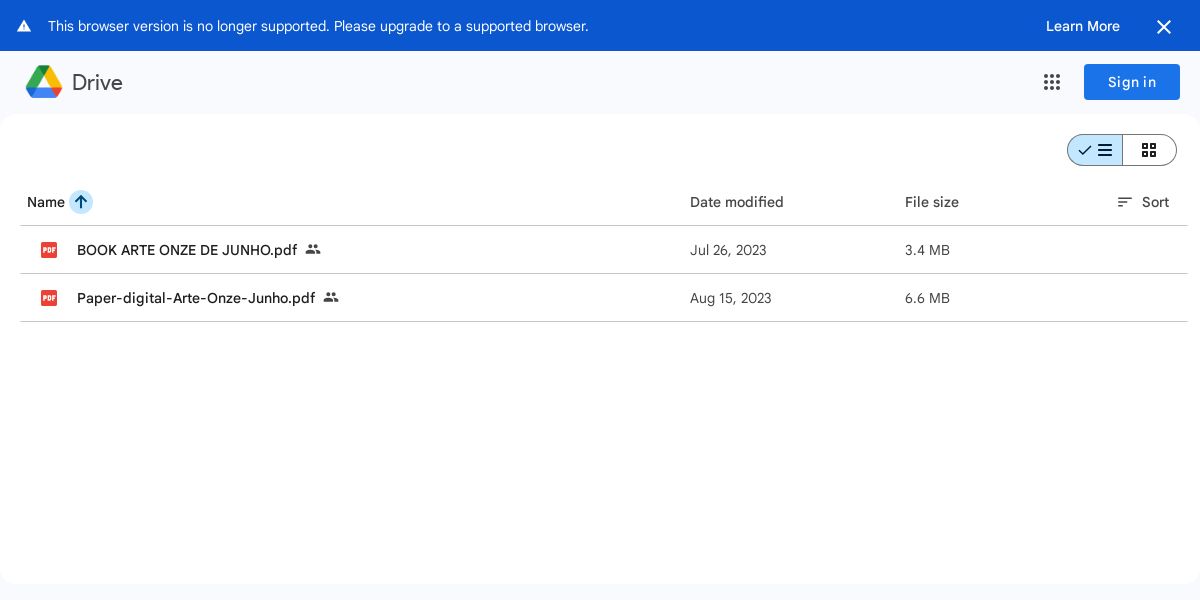Viewport: 1200px width, 600px height.
Task: Click the Sign in button
Action: coord(1131,82)
